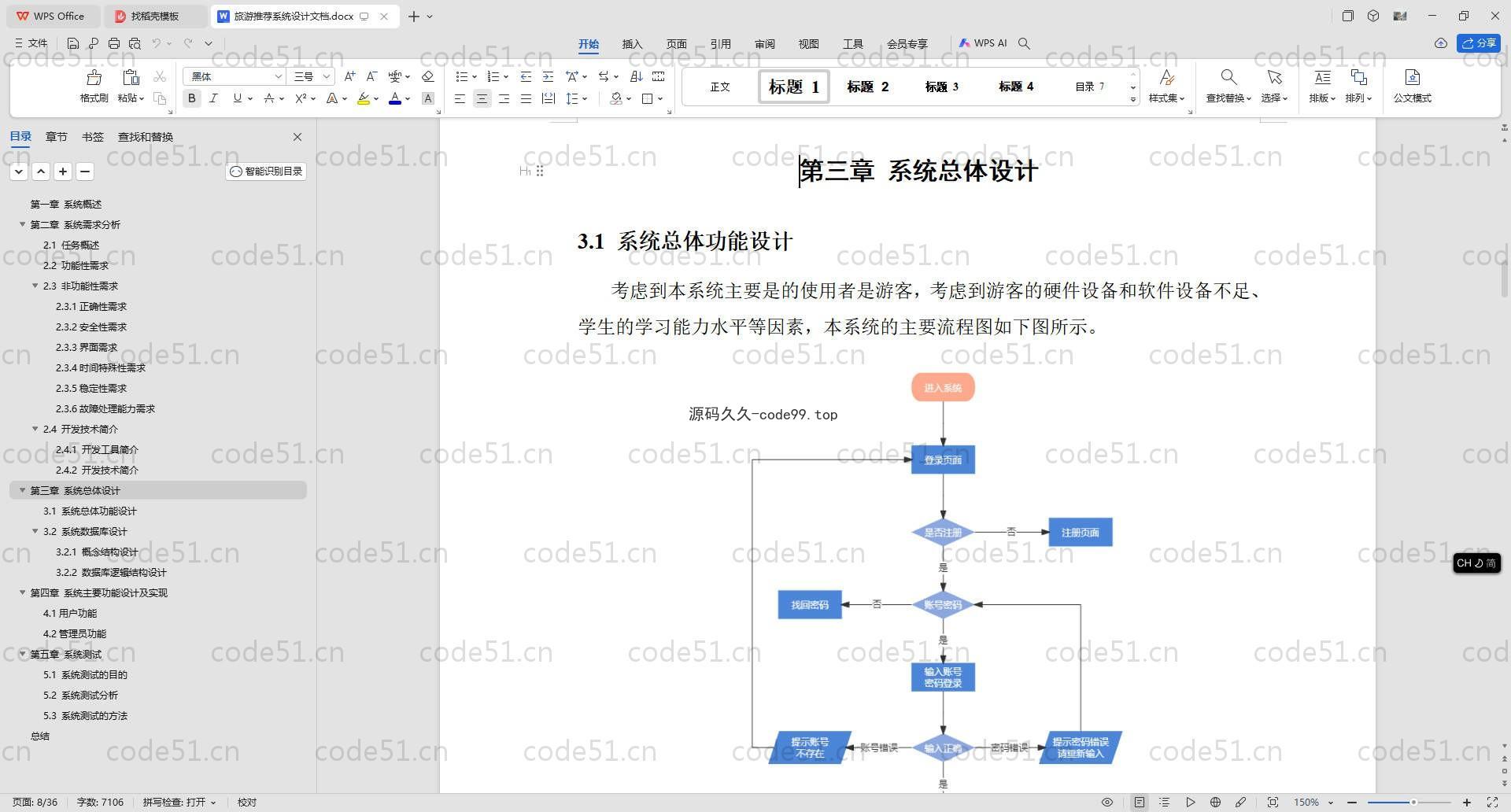Click the 智能识别目录 button

[266, 172]
